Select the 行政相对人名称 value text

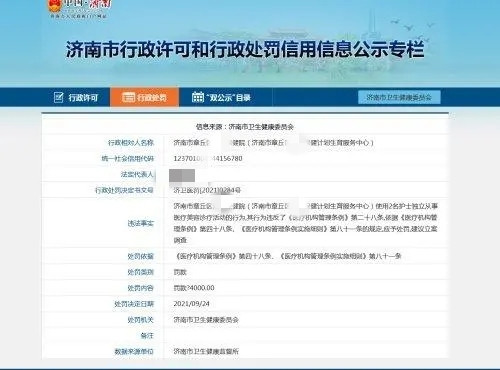point(273,143)
